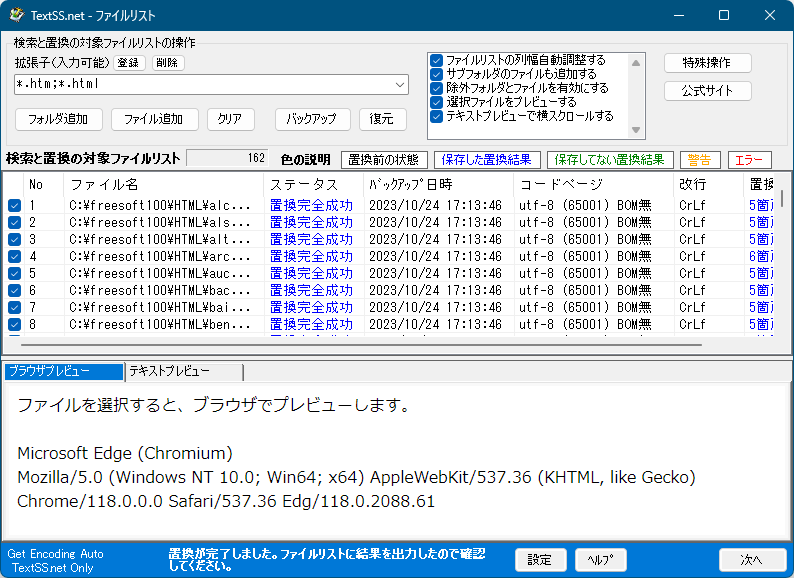
Task: Select file C:¥freesoft100¥HTML¥alt...
Action: pyautogui.click(x=160, y=239)
